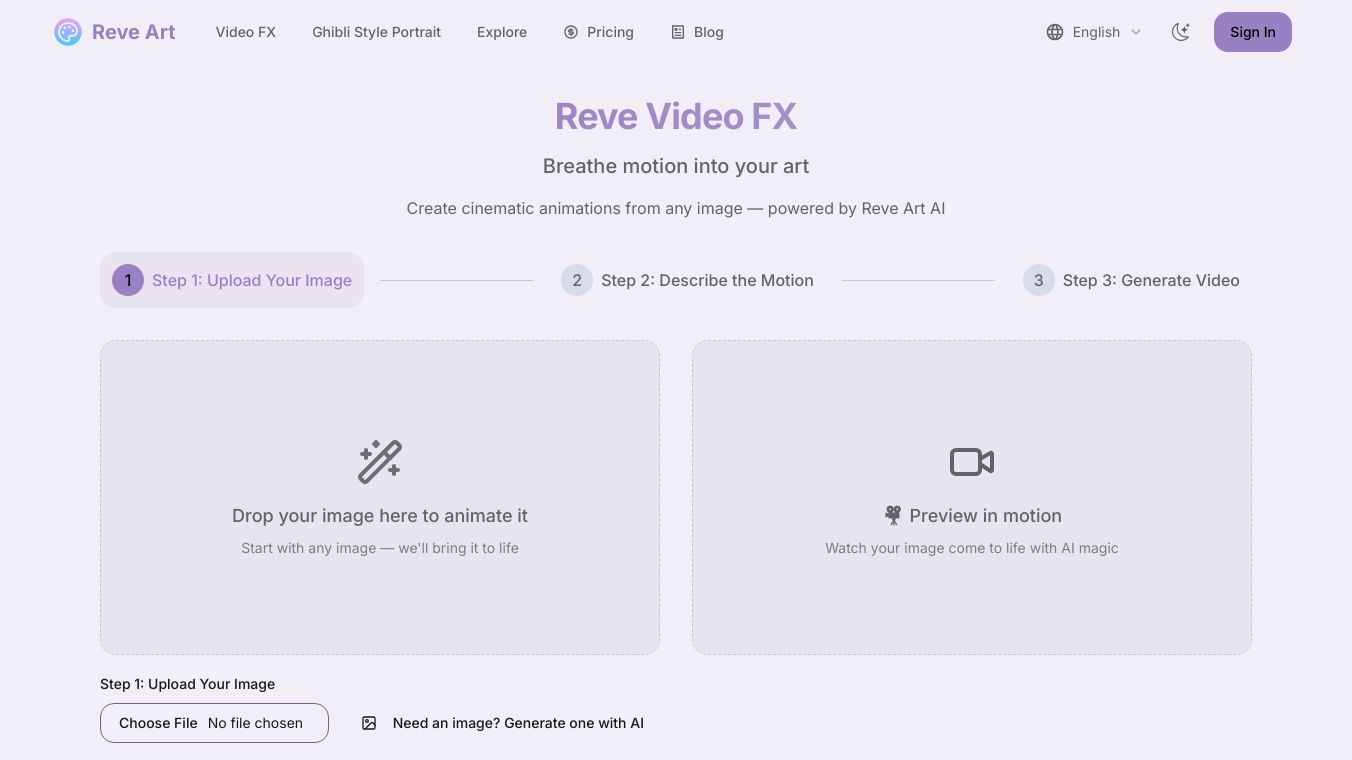Open the Pricing menu link
Viewport: 1352px width, 760px height.
[x=610, y=32]
